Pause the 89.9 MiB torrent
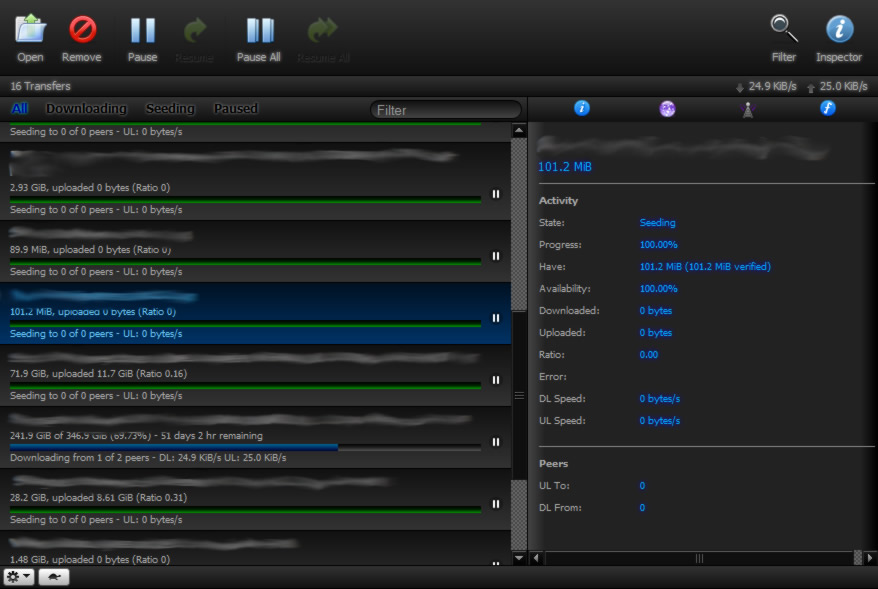The height and width of the screenshot is (589, 878). click(x=496, y=256)
